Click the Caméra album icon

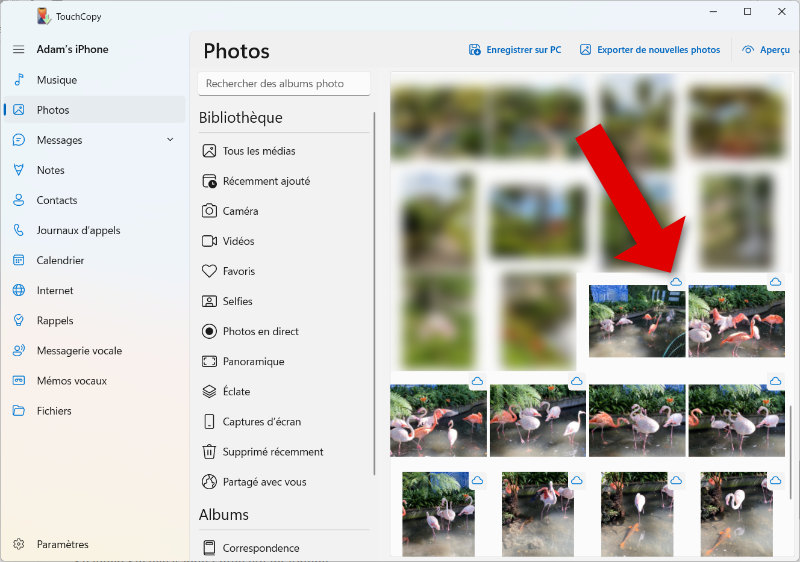tap(209, 211)
